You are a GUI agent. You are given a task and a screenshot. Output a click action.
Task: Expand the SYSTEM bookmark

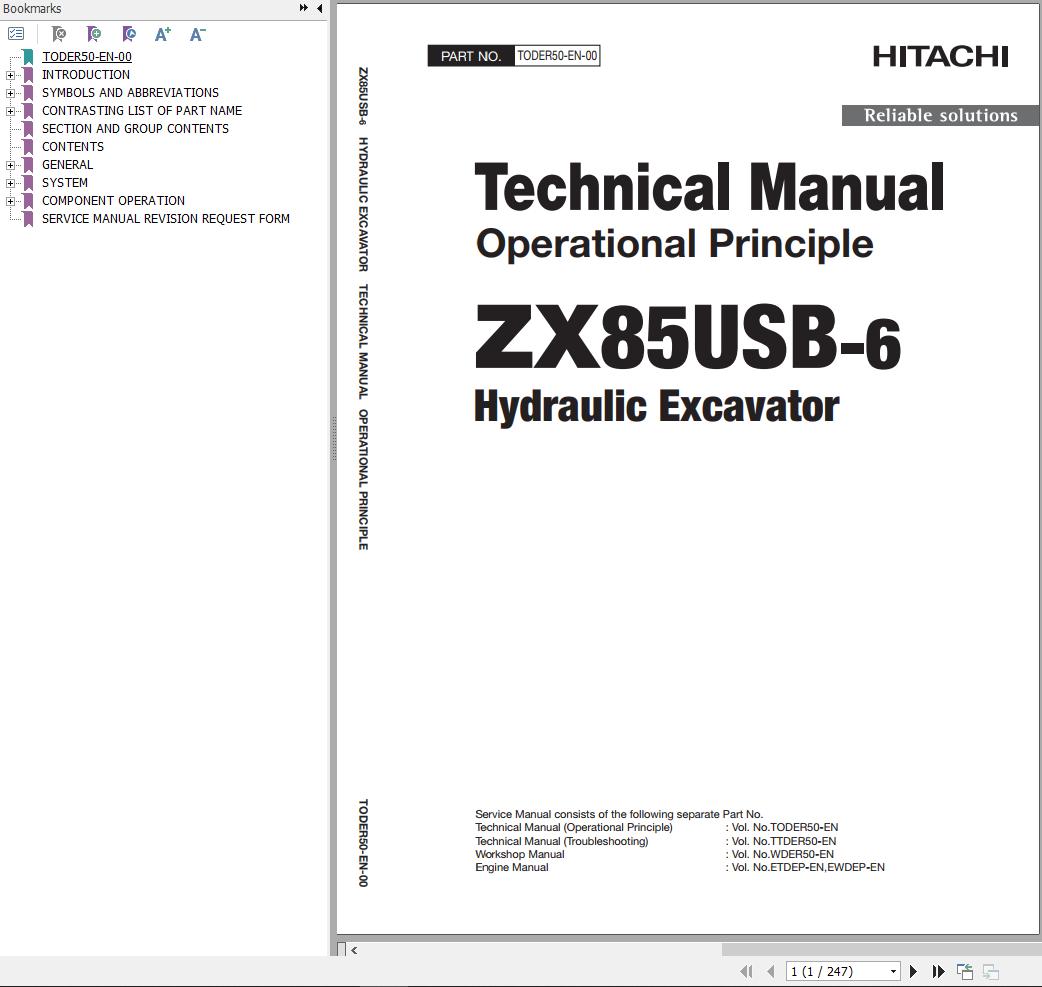10,183
